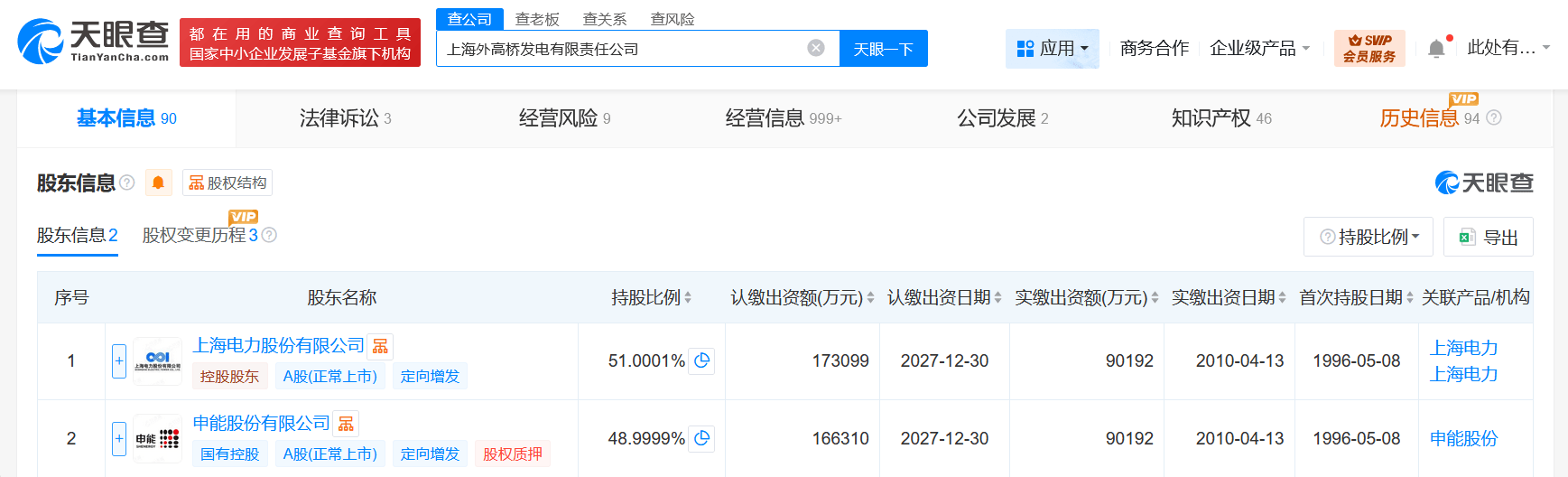Expand the 企业级产品 dropdown
1568x477 pixels.
pyautogui.click(x=1259, y=49)
